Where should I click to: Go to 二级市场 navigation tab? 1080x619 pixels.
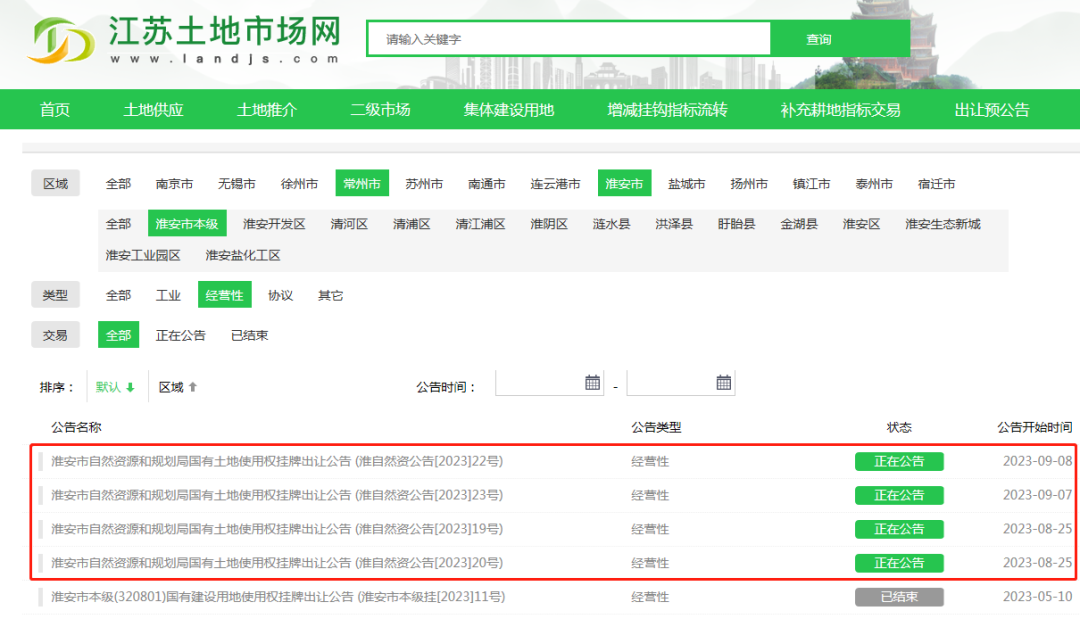click(380, 110)
